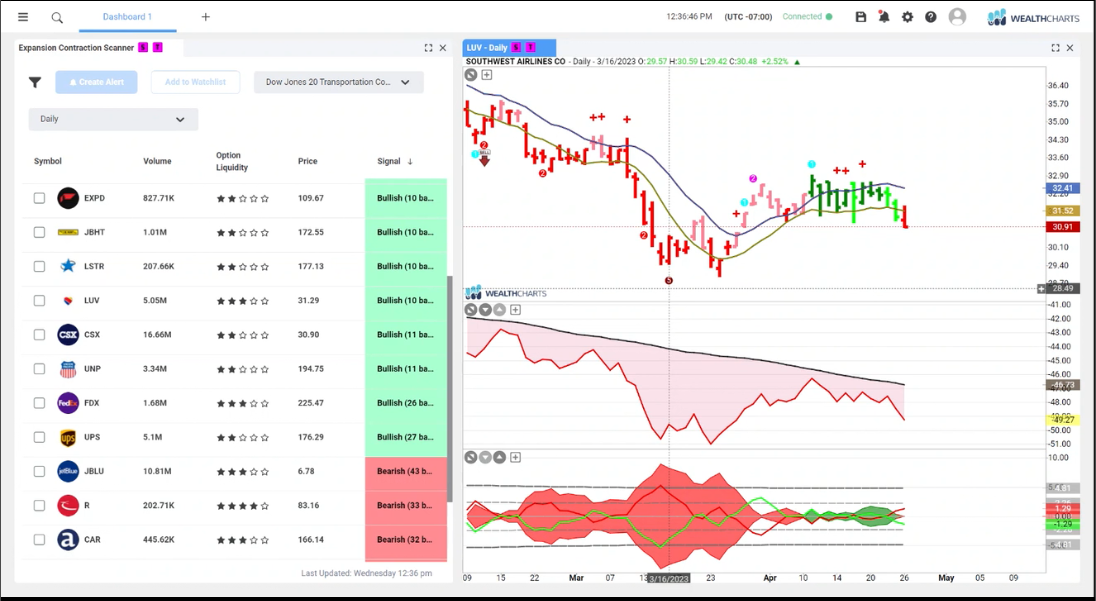This screenshot has width=1096, height=601.
Task: Click CSX volume 16.66M
Action: click(157, 335)
